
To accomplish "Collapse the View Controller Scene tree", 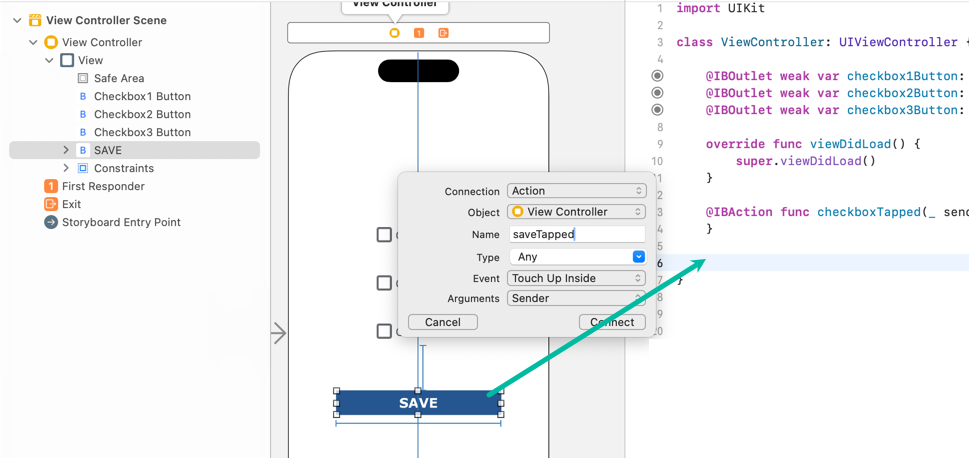I will click(17, 20).
